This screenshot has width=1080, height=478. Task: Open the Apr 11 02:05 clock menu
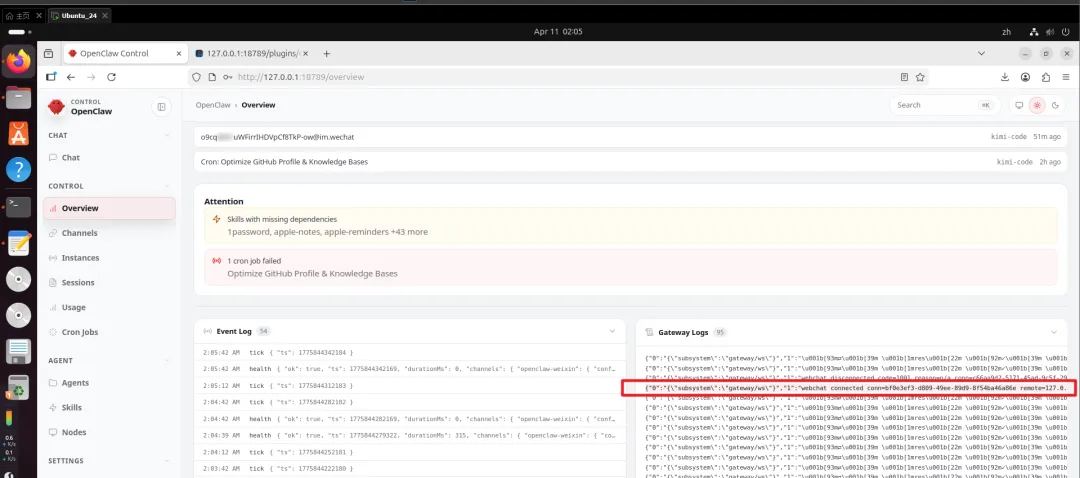[558, 32]
